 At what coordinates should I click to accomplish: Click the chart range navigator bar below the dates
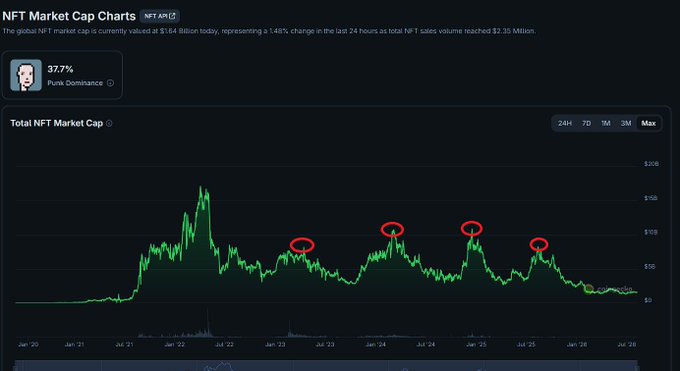(x=326, y=365)
